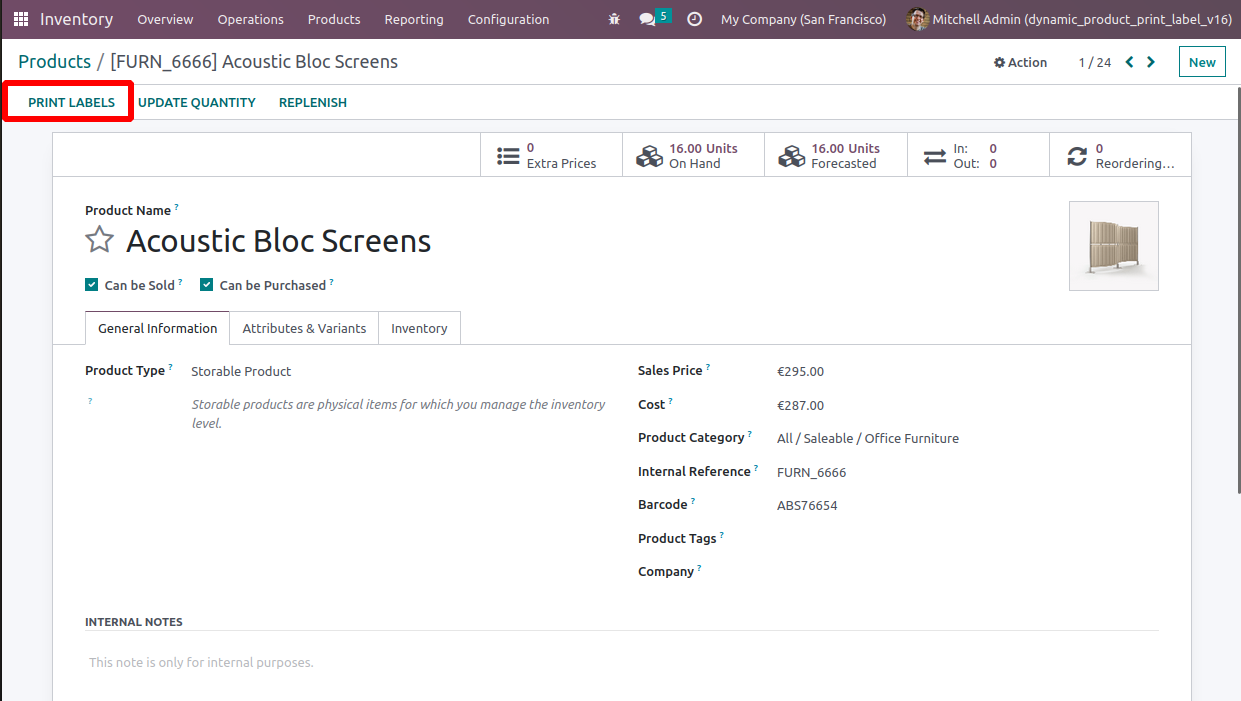Open Mitchell Admin user menu

(x=1068, y=19)
